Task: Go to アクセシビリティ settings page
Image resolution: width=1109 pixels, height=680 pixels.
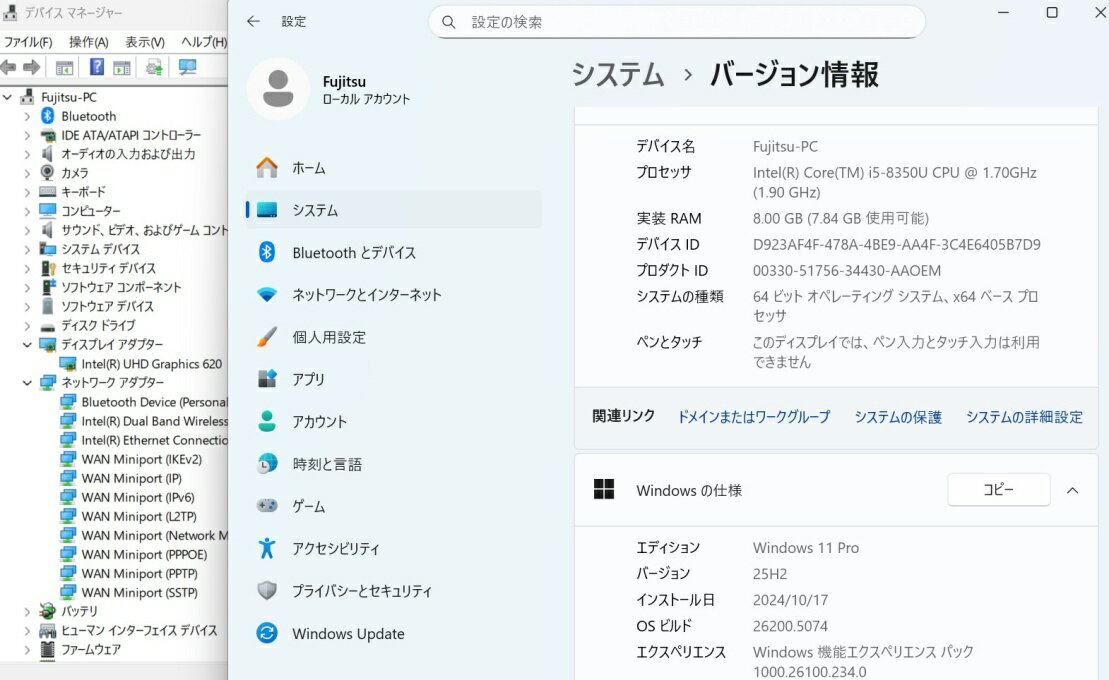Action: click(x=335, y=549)
